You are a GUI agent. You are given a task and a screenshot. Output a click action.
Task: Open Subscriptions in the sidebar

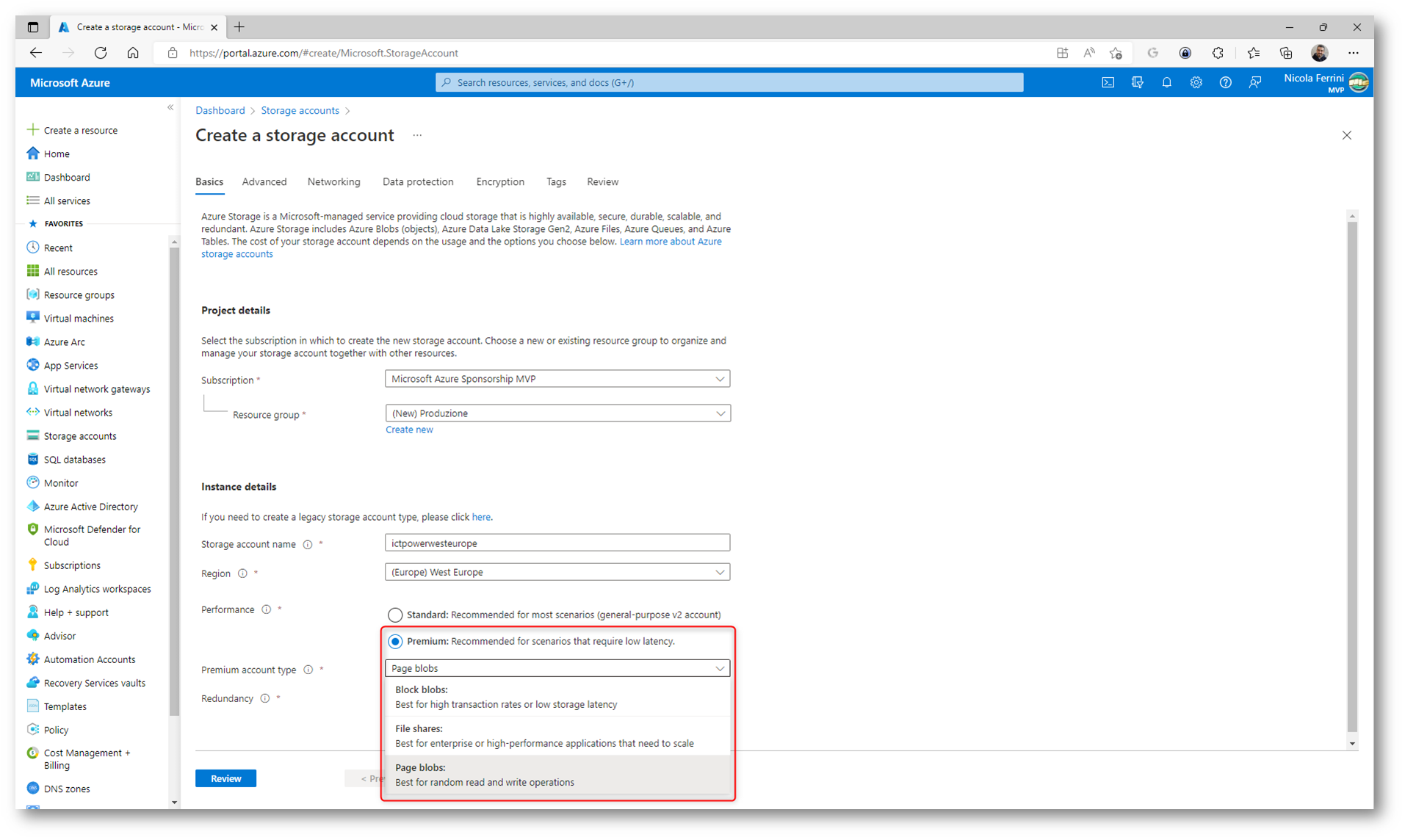pyautogui.click(x=72, y=565)
